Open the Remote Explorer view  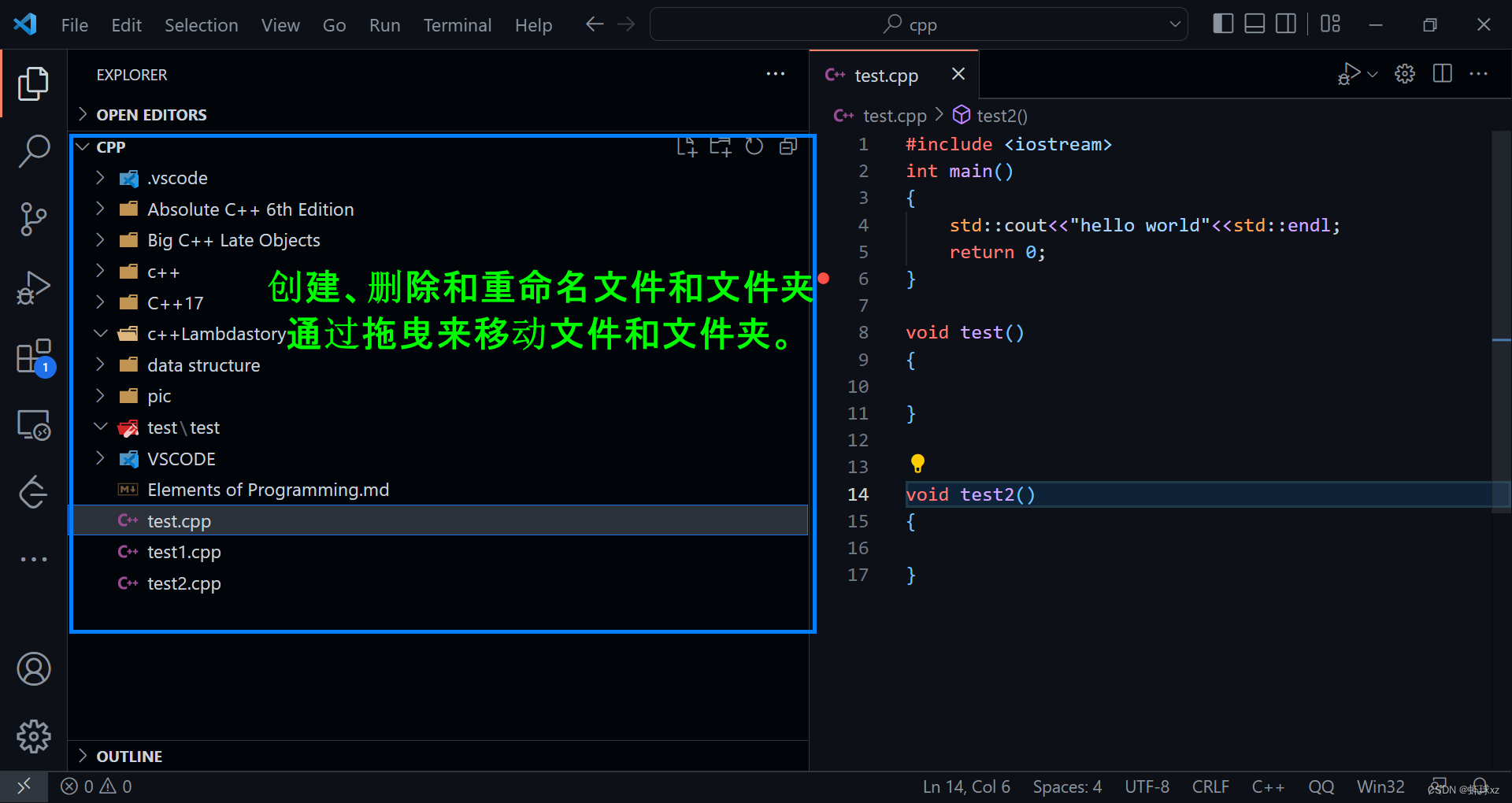(x=33, y=425)
